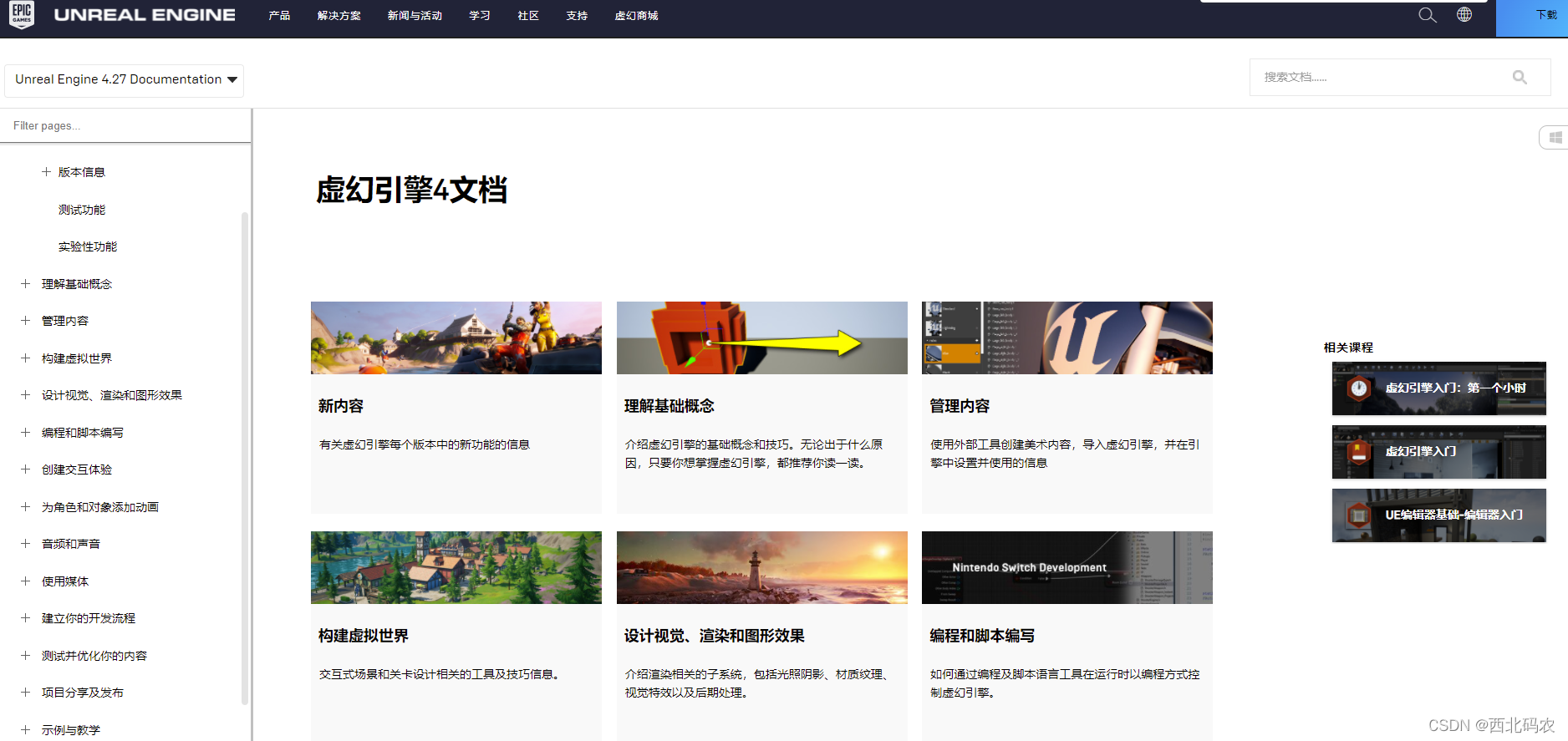The image size is (1568, 741).
Task: Expand the 使用媒体 sidebar node
Action: click(25, 581)
